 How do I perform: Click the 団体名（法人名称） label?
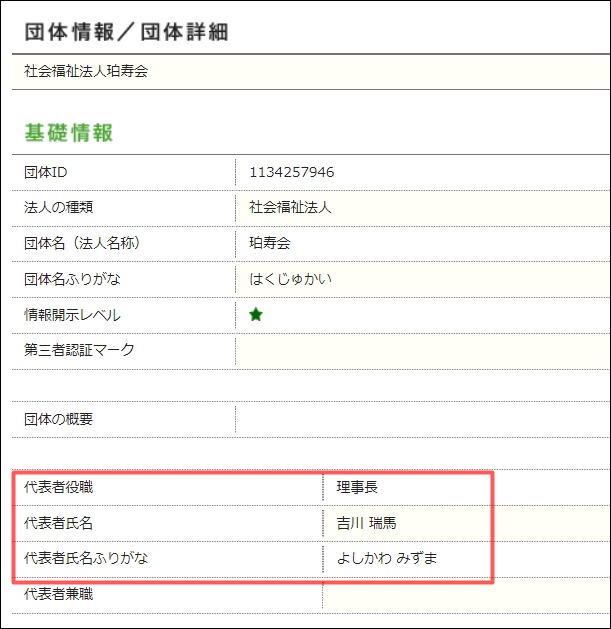pos(82,243)
